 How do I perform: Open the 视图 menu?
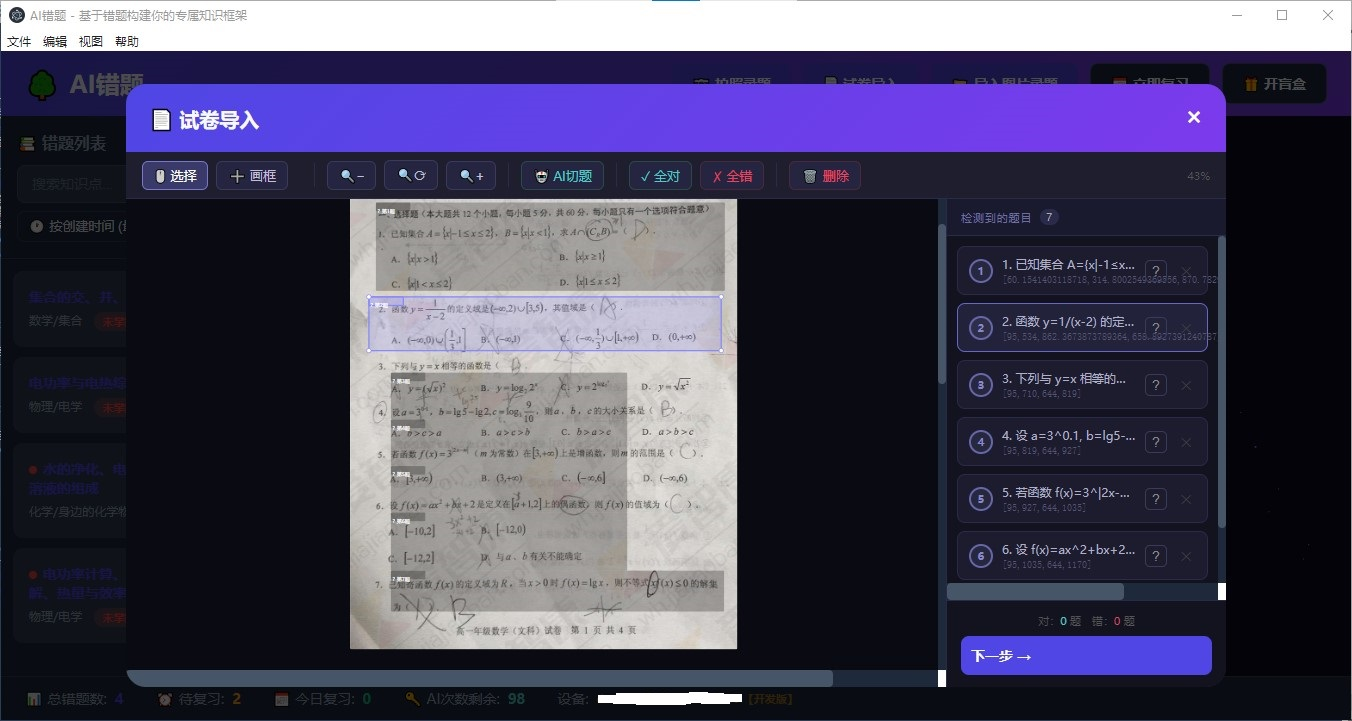91,41
